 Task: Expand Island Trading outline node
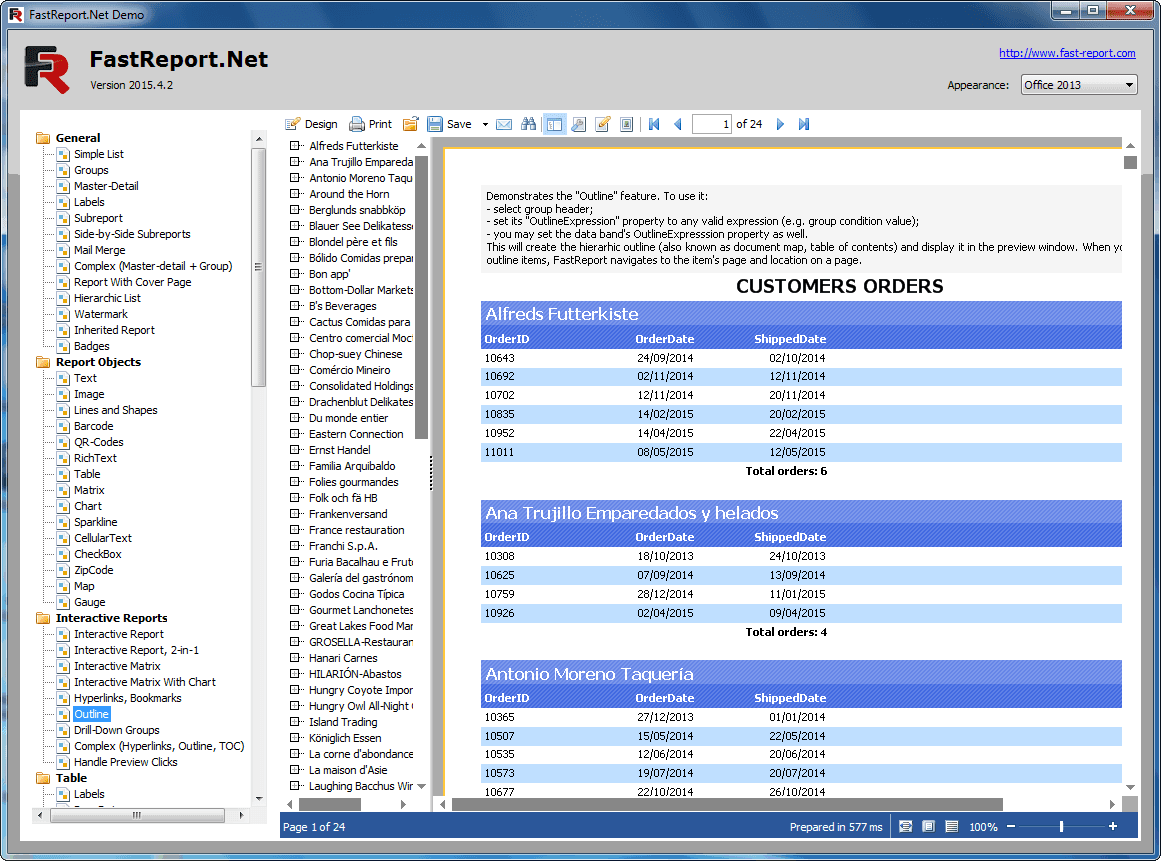295,722
